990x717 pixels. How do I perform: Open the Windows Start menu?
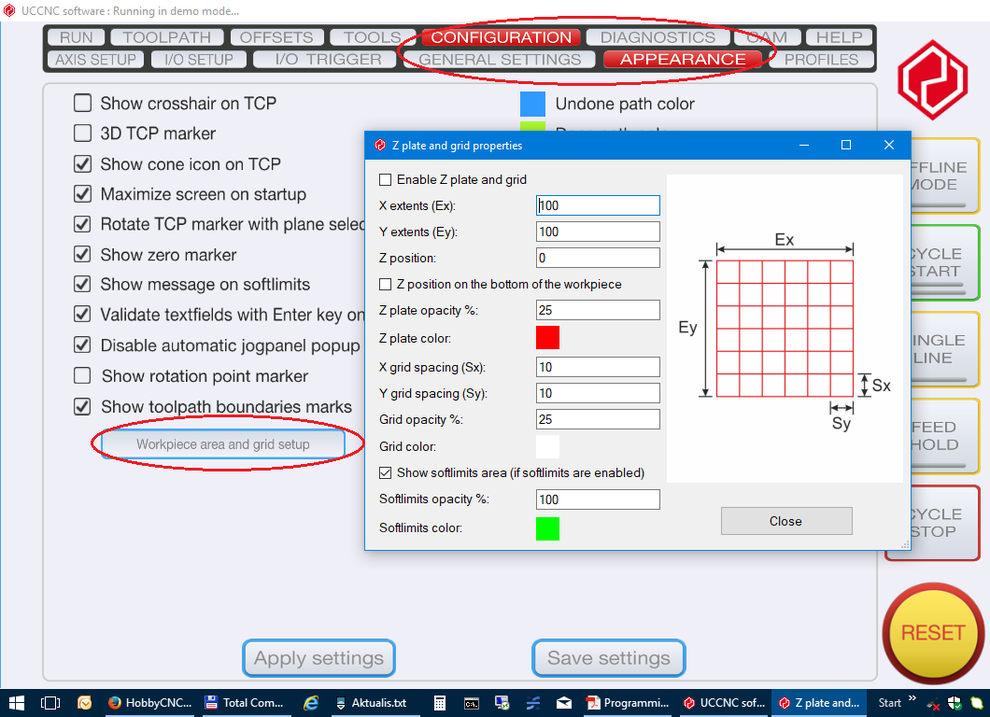[15, 703]
